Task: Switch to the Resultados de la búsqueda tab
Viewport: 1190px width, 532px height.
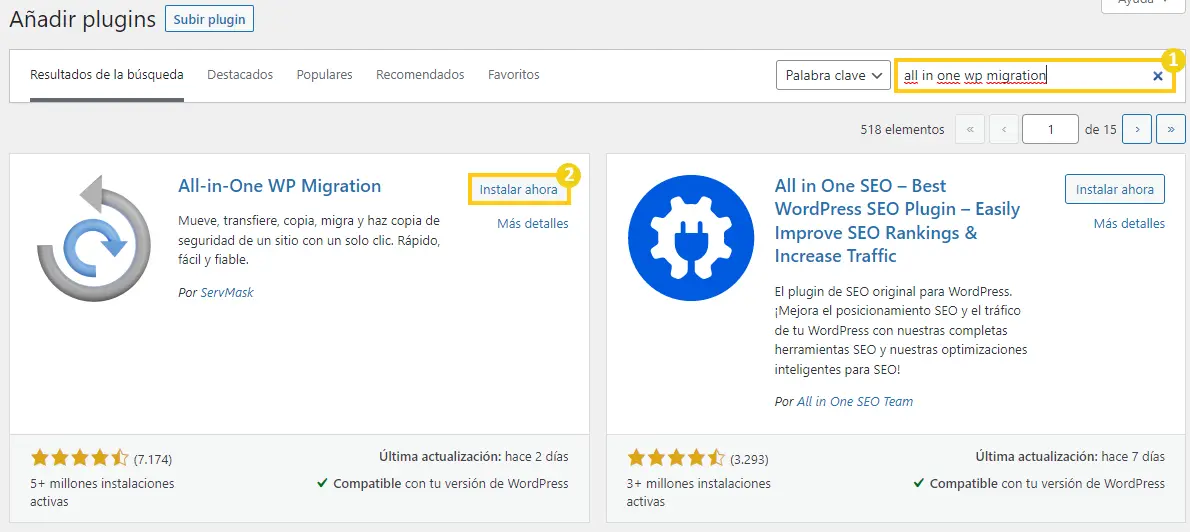Action: point(107,74)
